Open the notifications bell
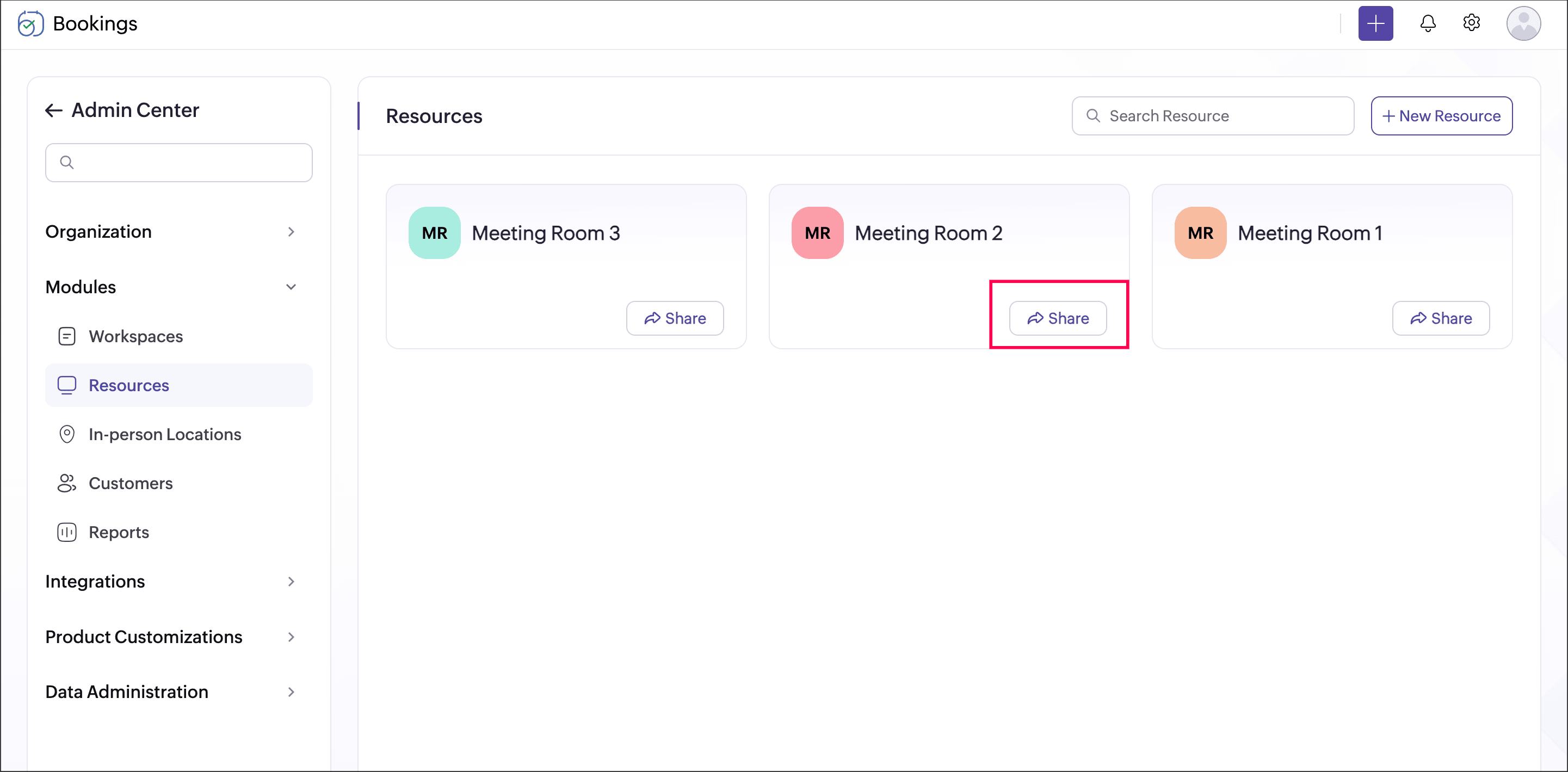 (1428, 24)
